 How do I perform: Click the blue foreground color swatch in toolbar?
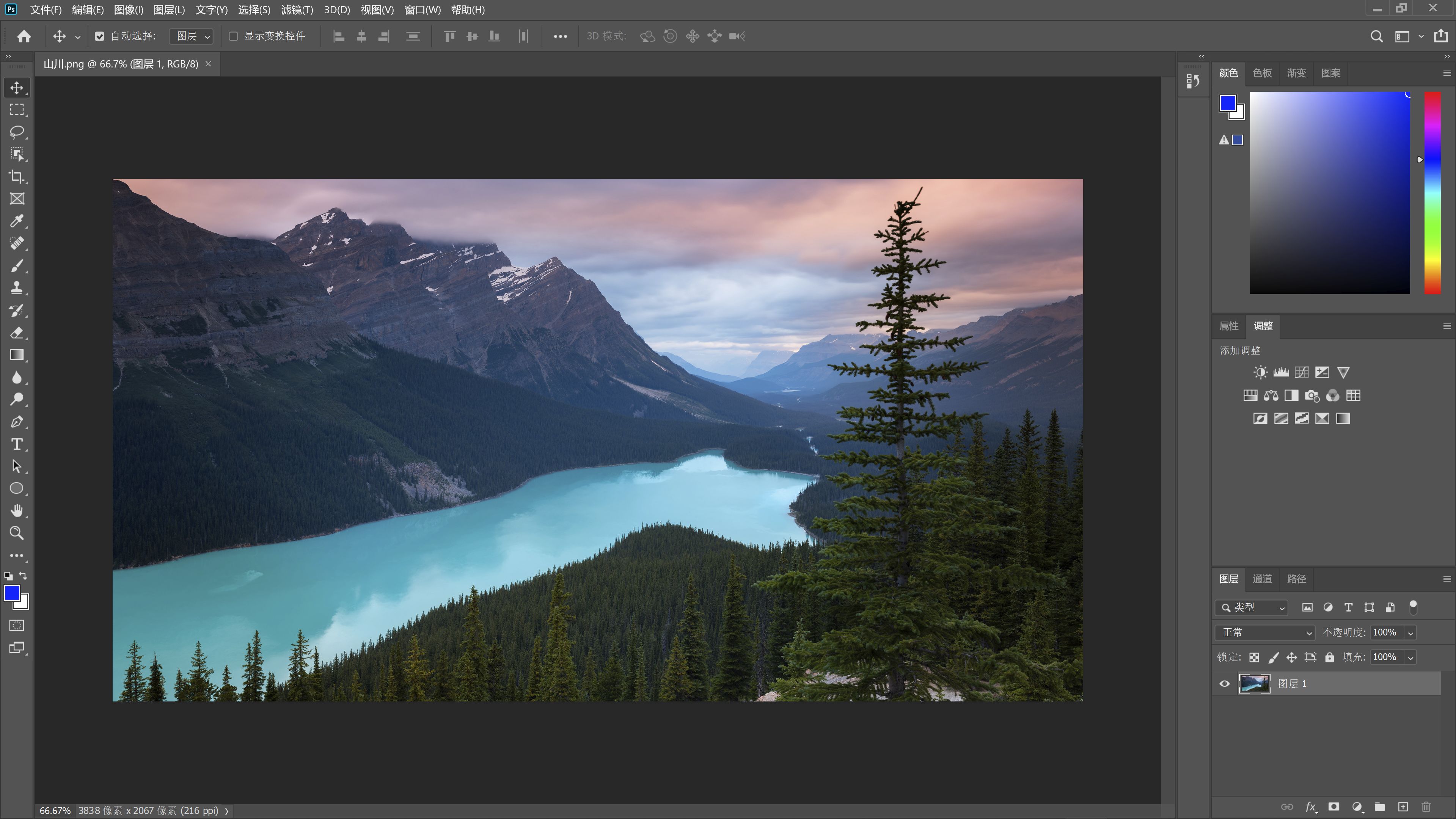[x=12, y=593]
